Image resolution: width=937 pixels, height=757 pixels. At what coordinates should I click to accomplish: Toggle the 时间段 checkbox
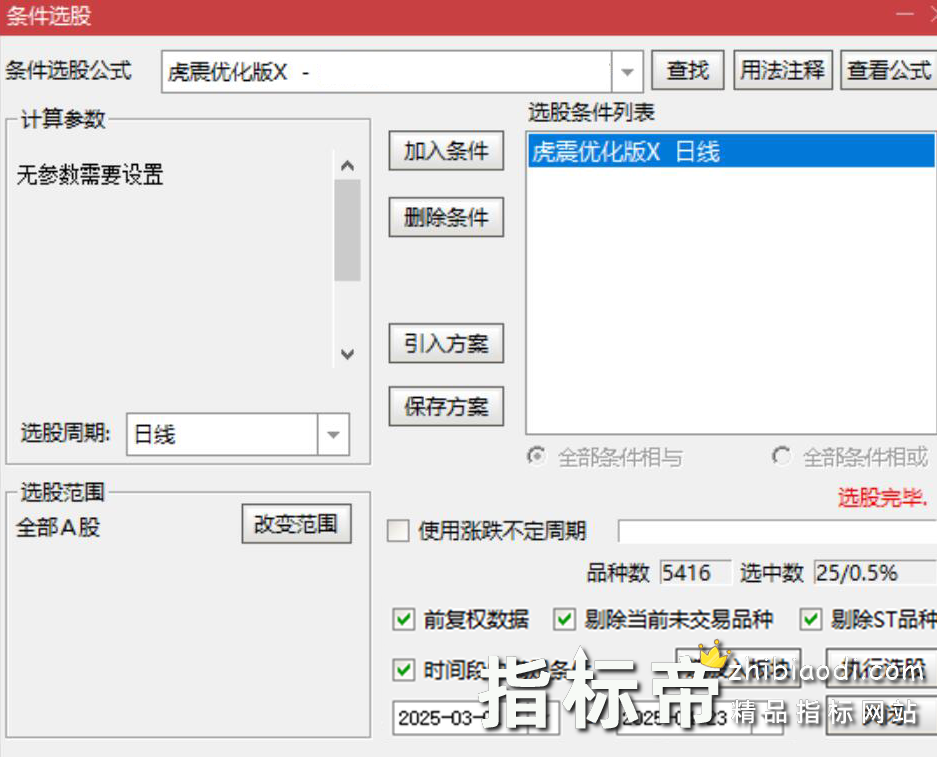[x=403, y=670]
